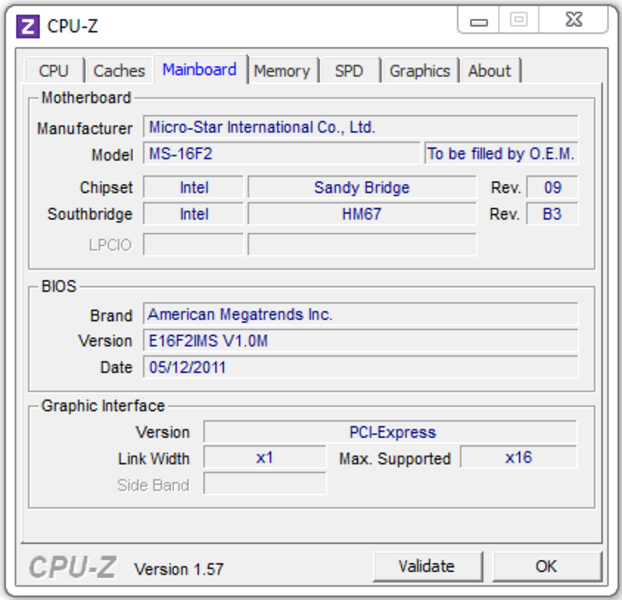This screenshot has width=622, height=600.
Task: Click the BIOS brand American Megatrends Inc.
Action: pos(360,314)
